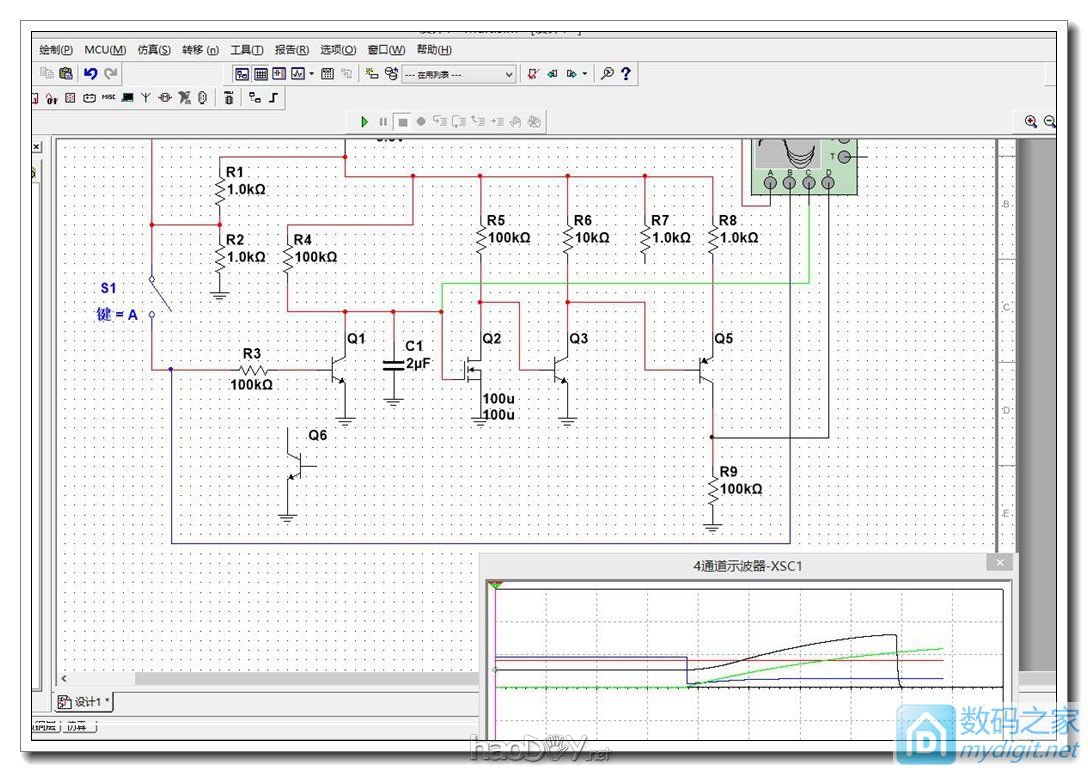The height and width of the screenshot is (772, 1088).
Task: Click the Find magnifier icon in toolbar
Action: (607, 73)
